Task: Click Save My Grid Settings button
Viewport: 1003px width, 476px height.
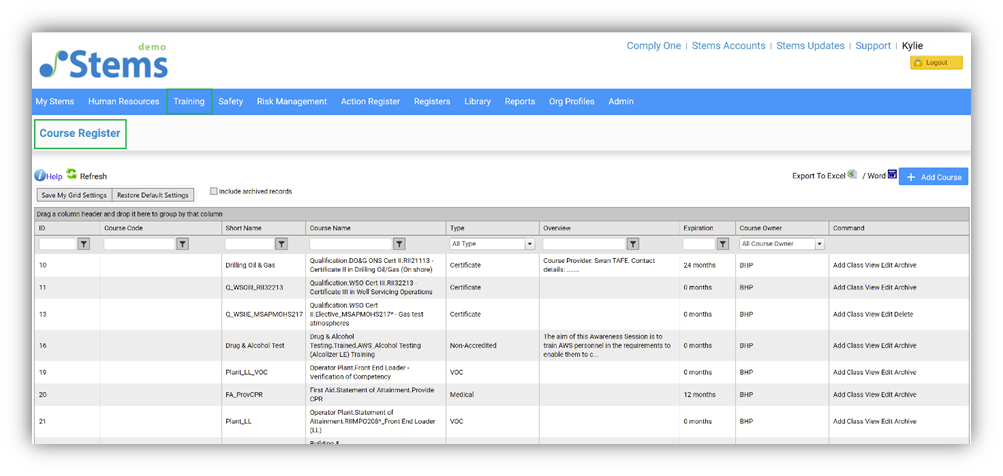Action: point(74,195)
